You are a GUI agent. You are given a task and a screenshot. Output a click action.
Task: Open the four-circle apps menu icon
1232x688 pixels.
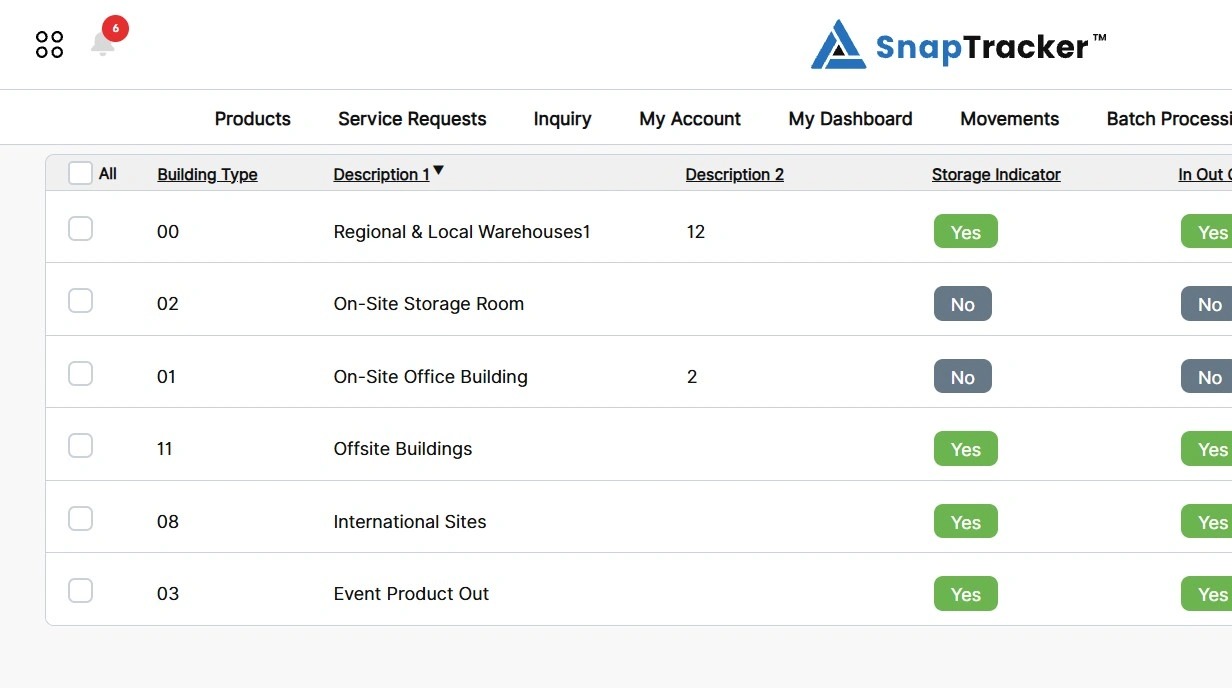(x=49, y=44)
